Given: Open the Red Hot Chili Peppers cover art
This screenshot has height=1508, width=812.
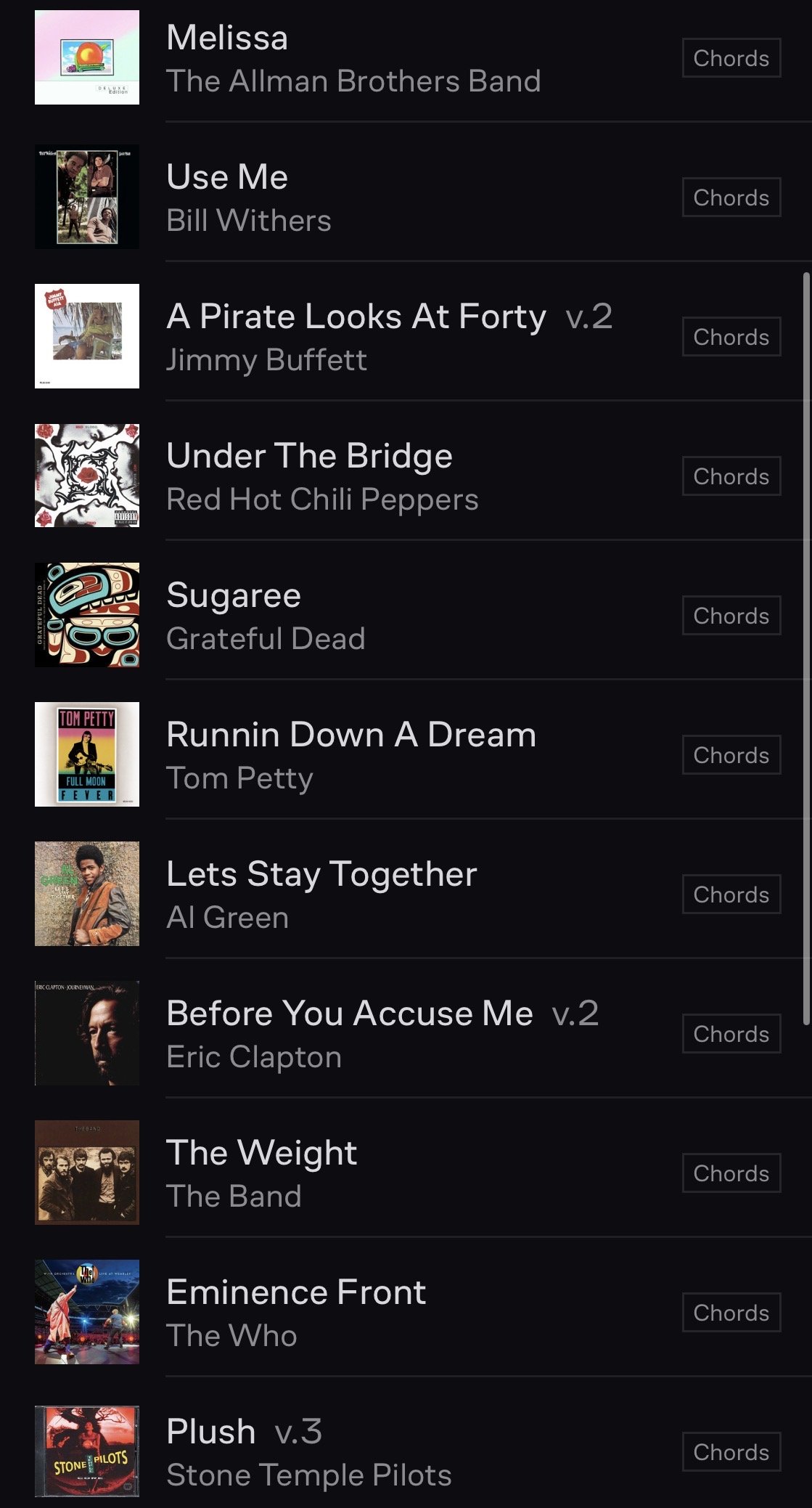Looking at the screenshot, I should 87,476.
